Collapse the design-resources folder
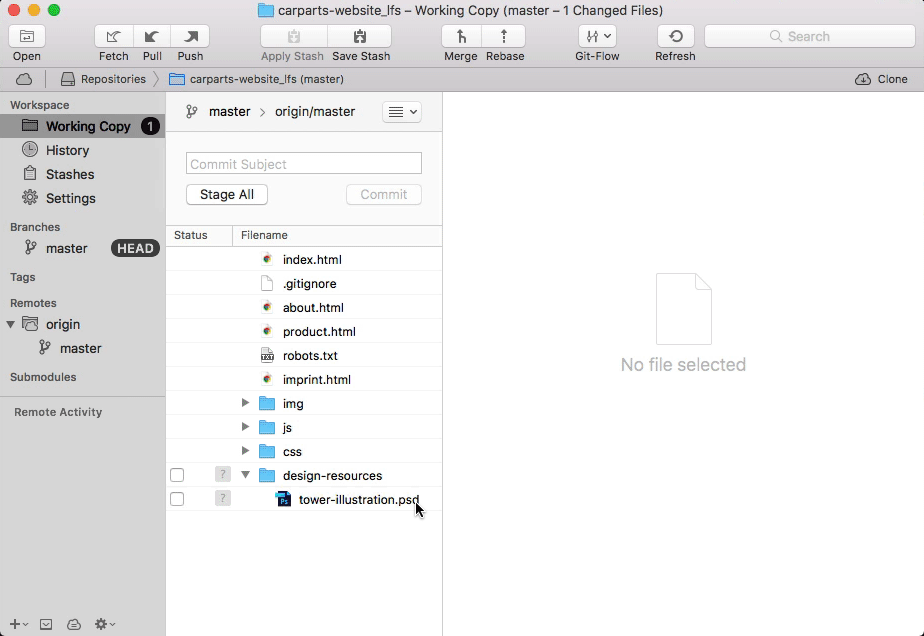The width and height of the screenshot is (924, 636). pyautogui.click(x=245, y=474)
